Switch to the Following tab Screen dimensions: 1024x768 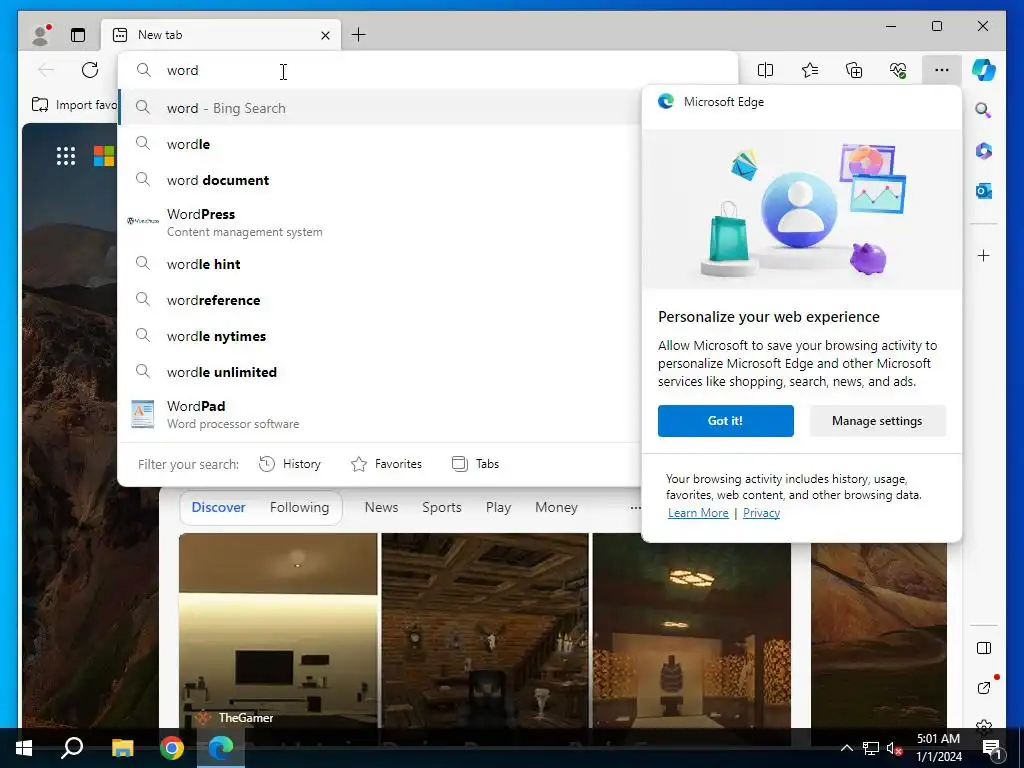click(x=300, y=507)
